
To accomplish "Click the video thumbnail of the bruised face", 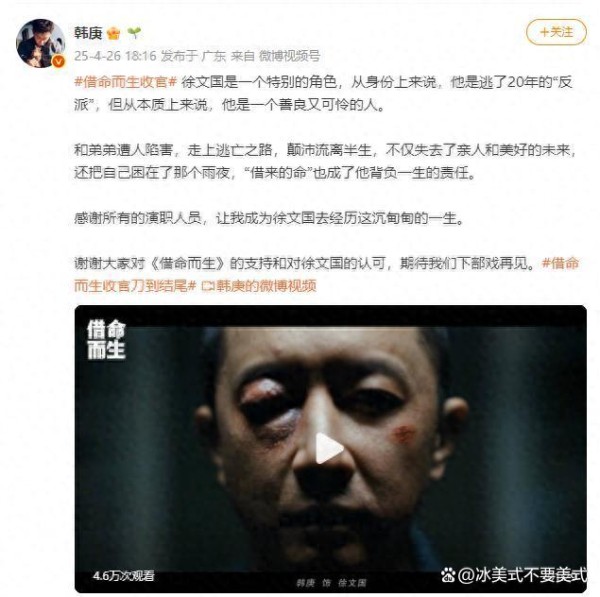I will tap(331, 449).
